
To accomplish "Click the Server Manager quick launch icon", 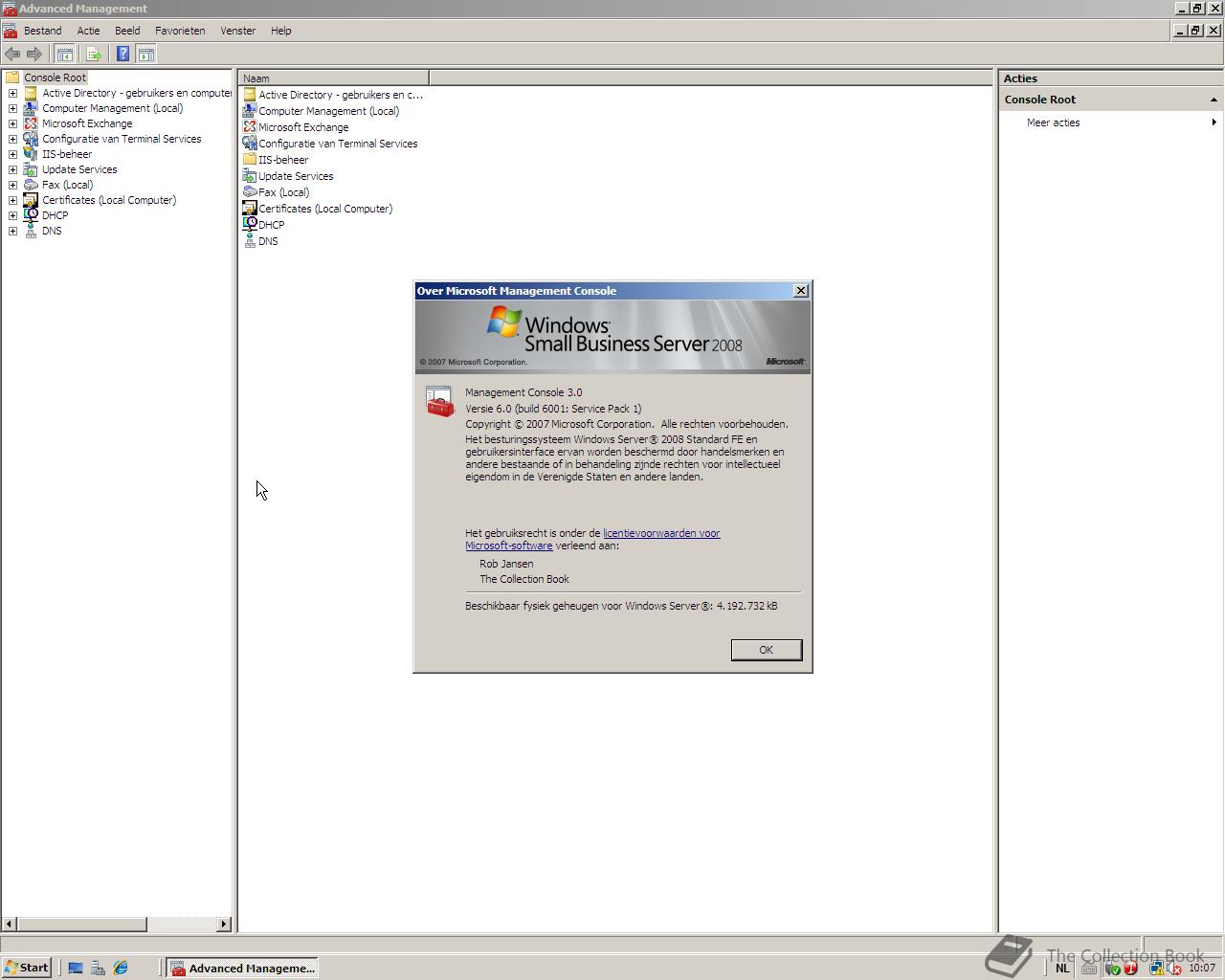I will tap(98, 969).
